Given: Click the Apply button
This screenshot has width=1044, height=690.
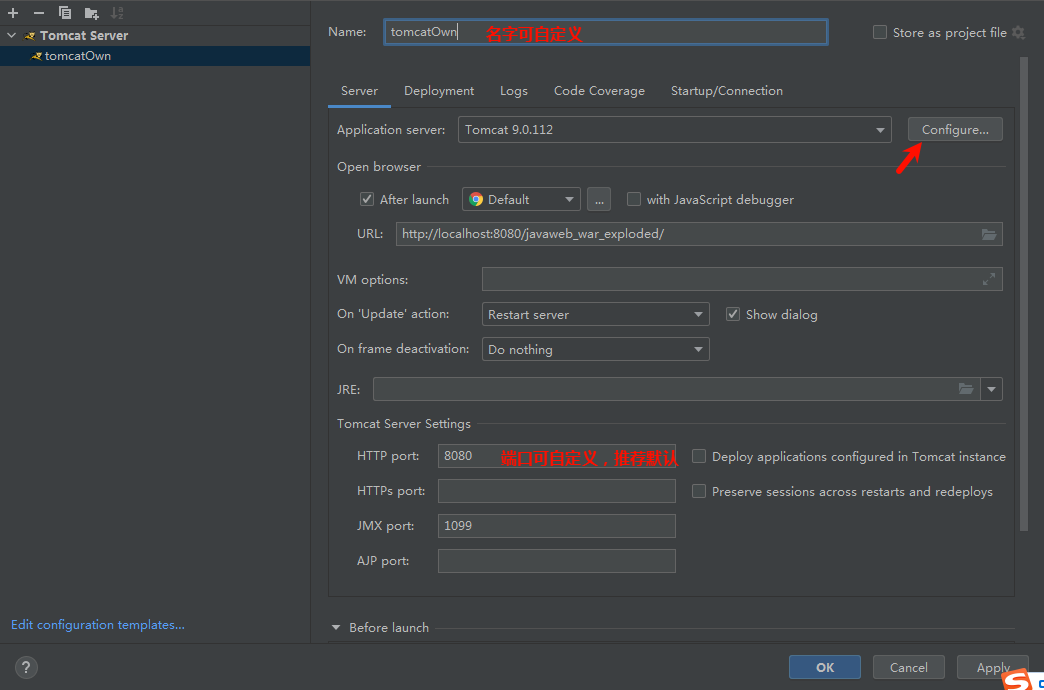Looking at the screenshot, I should click(993, 667).
